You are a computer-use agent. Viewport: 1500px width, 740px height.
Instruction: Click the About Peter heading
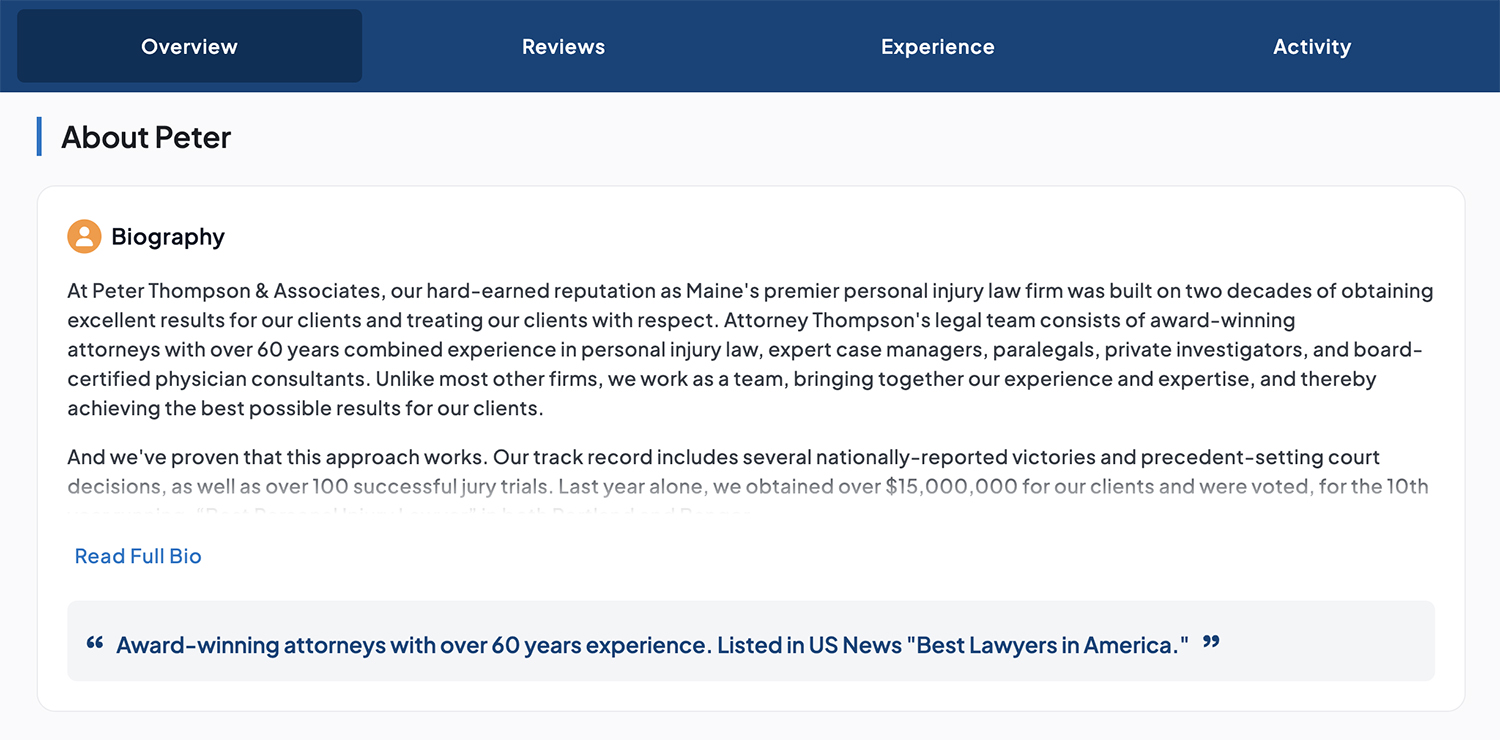tap(146, 137)
